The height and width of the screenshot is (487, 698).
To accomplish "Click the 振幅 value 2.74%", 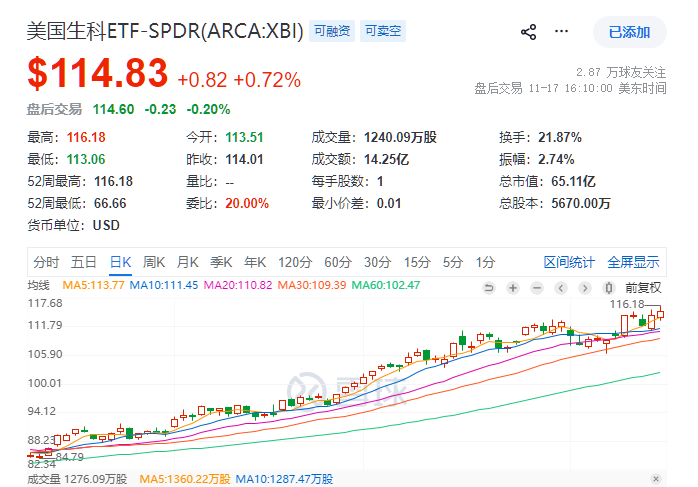I will click(556, 159).
